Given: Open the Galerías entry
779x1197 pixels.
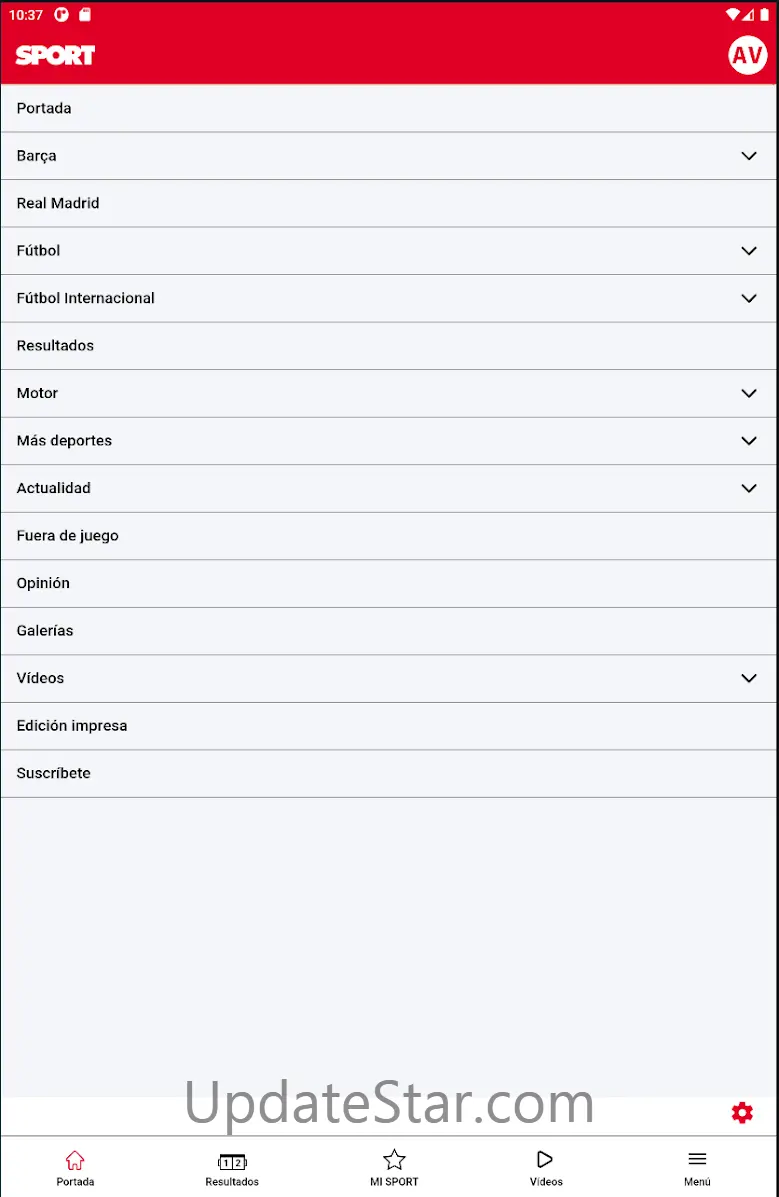Looking at the screenshot, I should [45, 631].
